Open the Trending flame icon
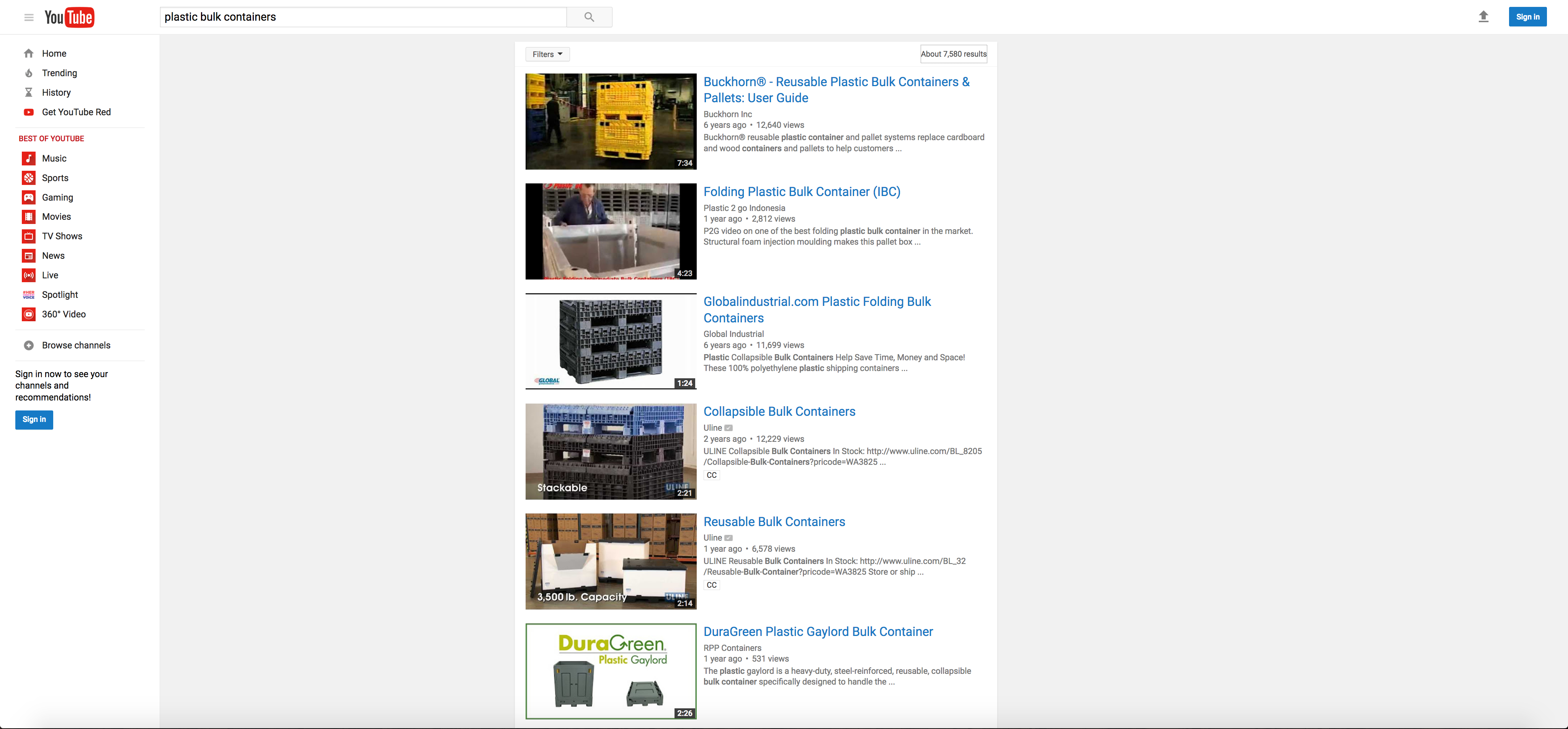Screen dimensions: 1568x729 point(29,73)
